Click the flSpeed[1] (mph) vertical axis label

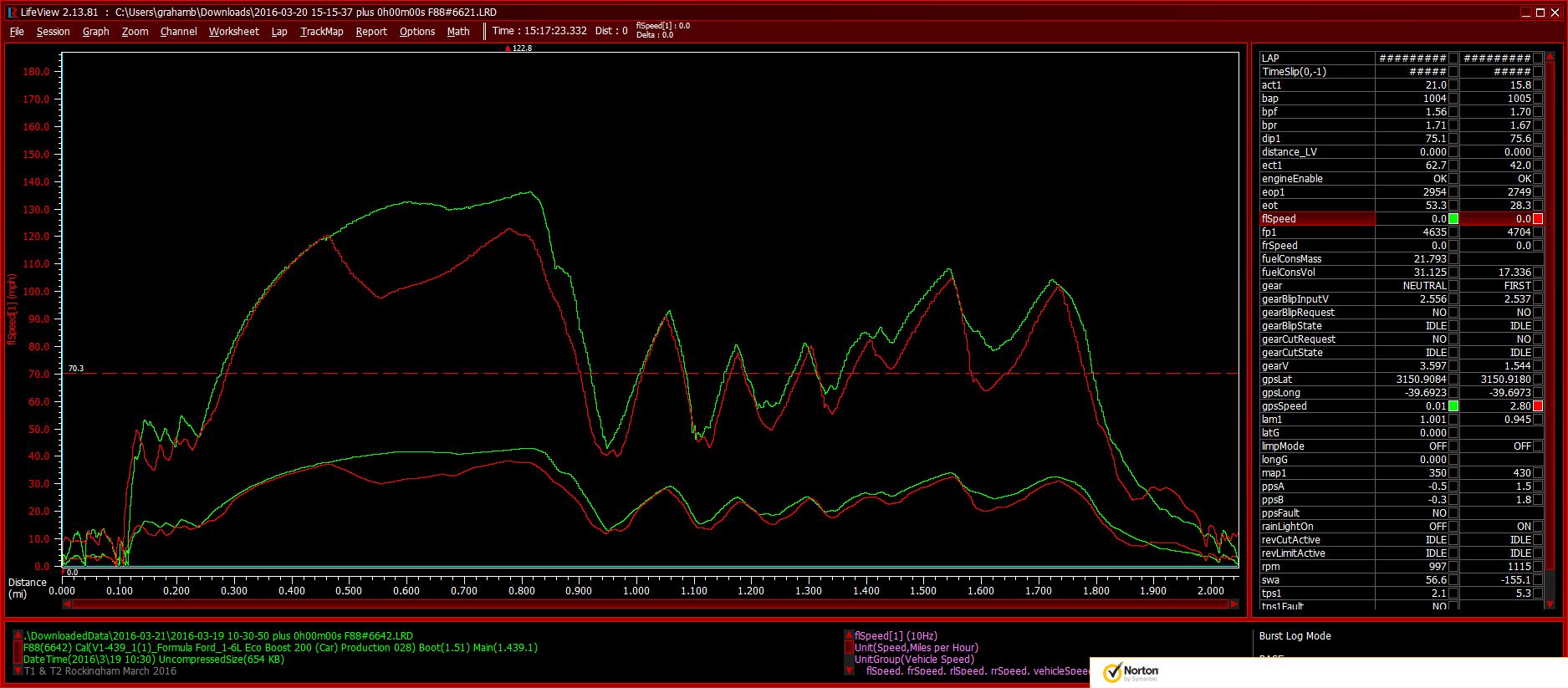[12, 308]
